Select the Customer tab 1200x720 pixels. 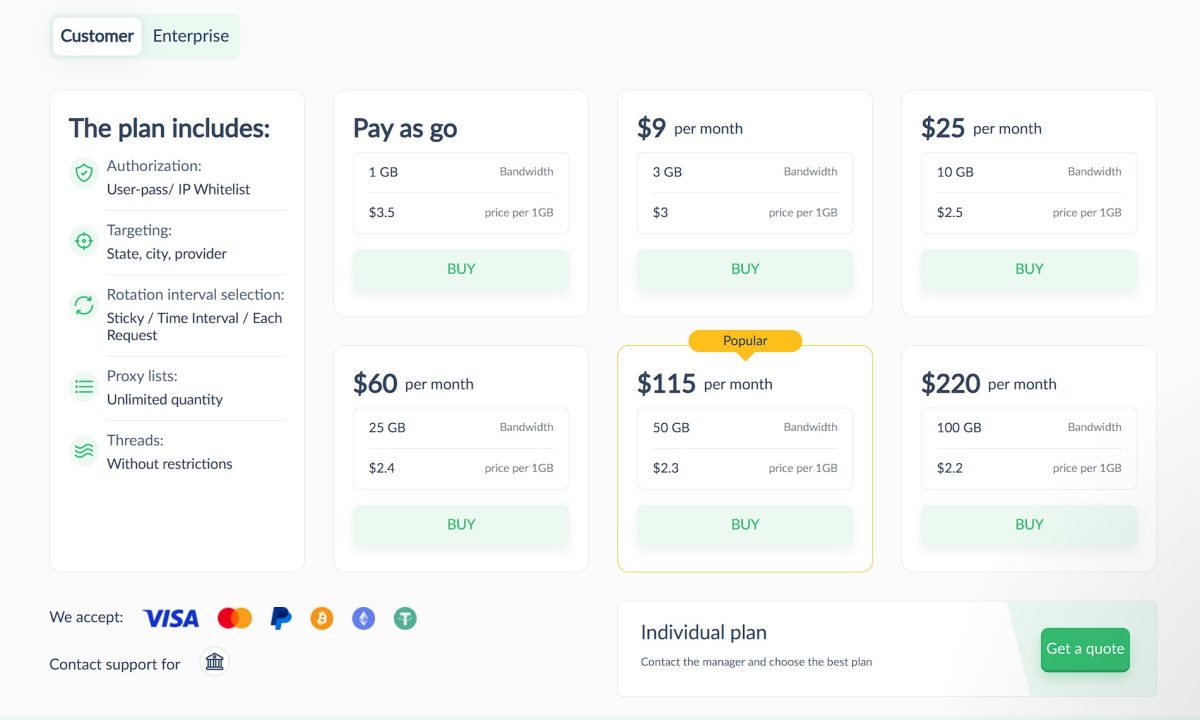(x=97, y=36)
